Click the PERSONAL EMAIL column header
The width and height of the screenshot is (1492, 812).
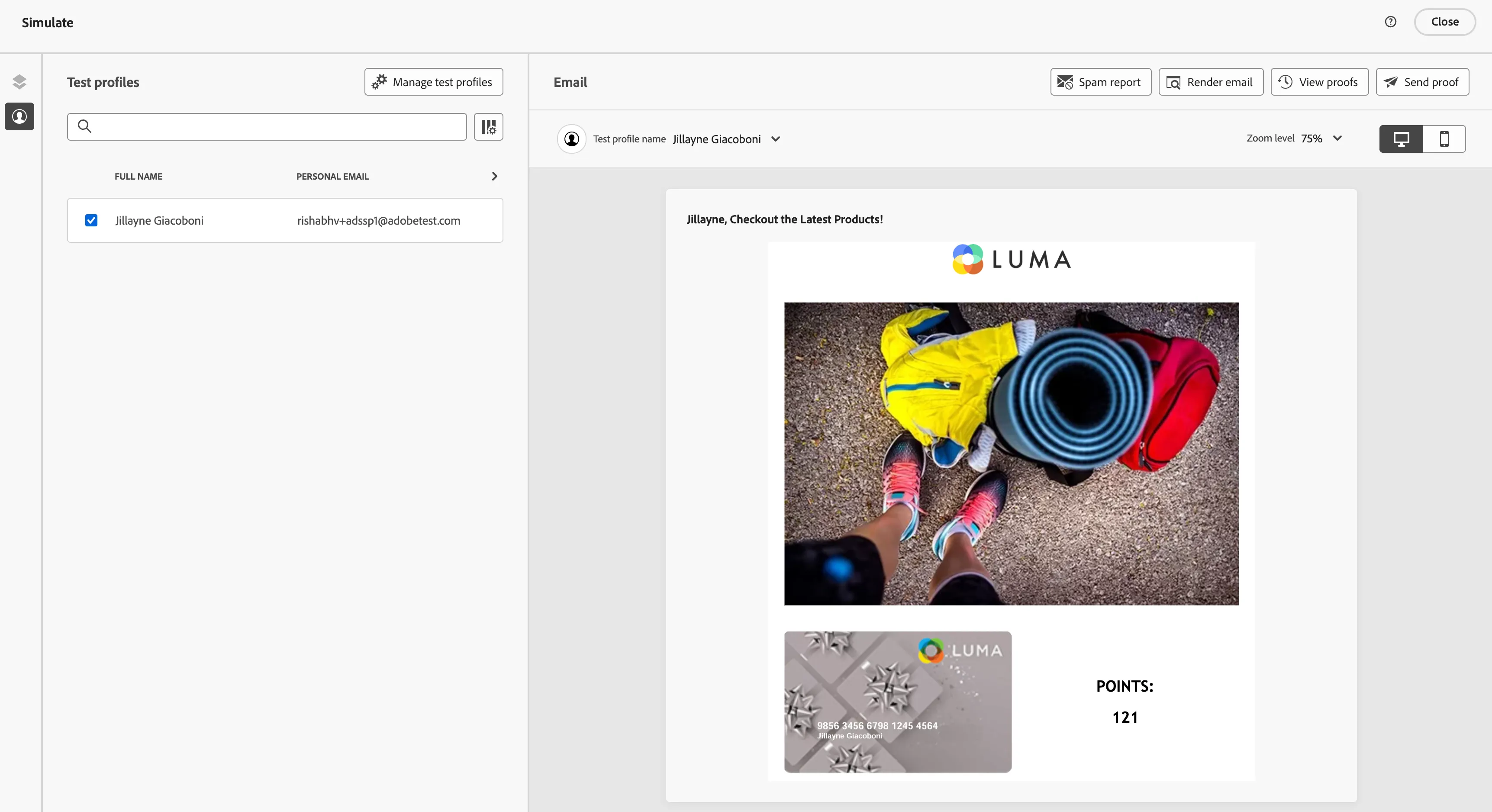tap(332, 177)
